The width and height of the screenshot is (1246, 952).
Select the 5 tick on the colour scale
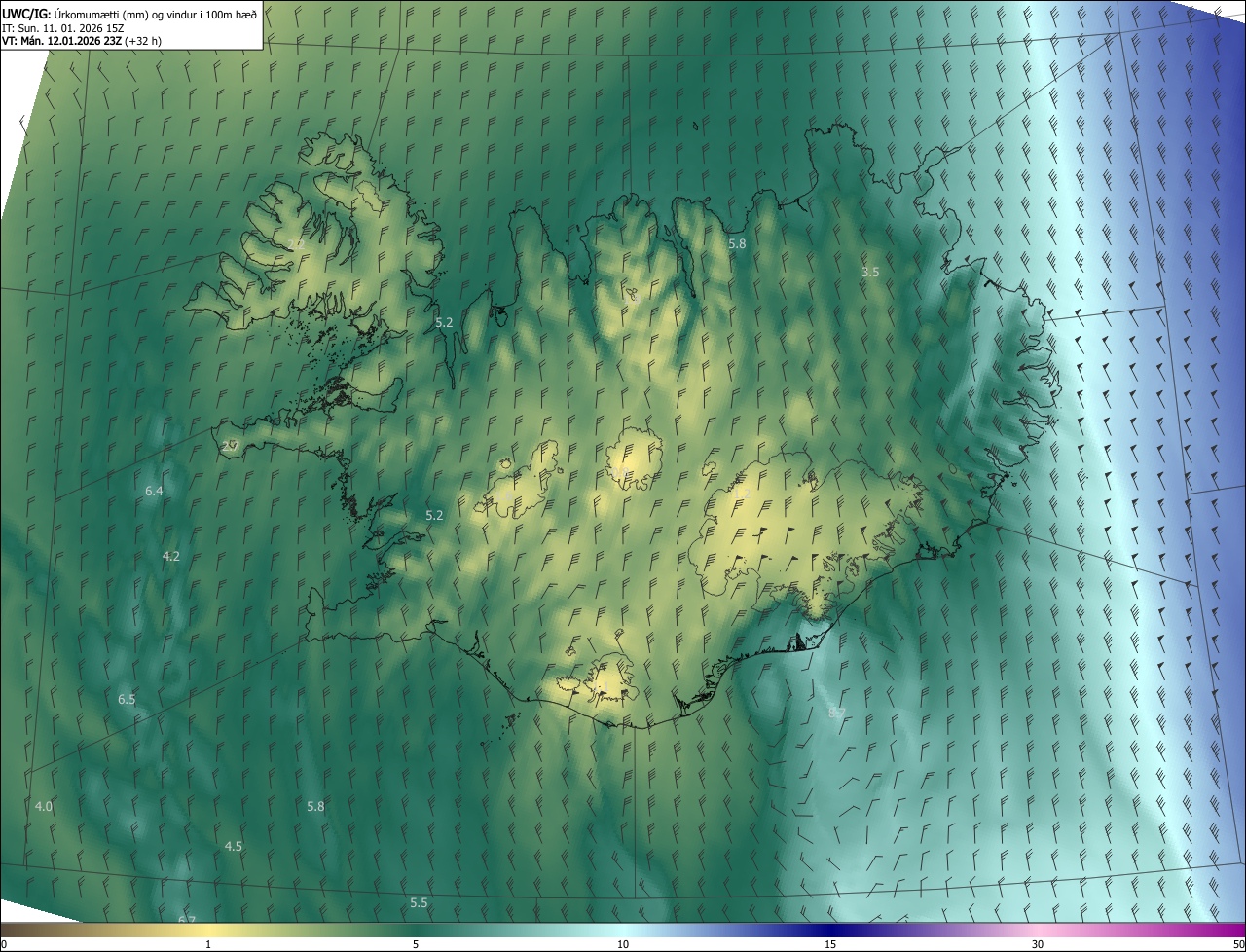[x=416, y=944]
